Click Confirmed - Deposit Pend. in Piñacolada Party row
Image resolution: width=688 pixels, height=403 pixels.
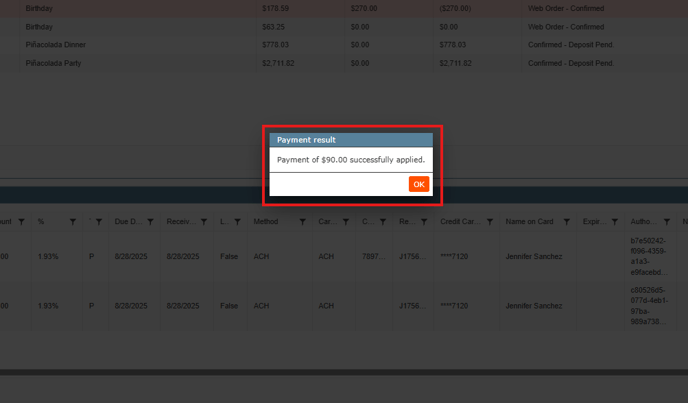tap(571, 63)
